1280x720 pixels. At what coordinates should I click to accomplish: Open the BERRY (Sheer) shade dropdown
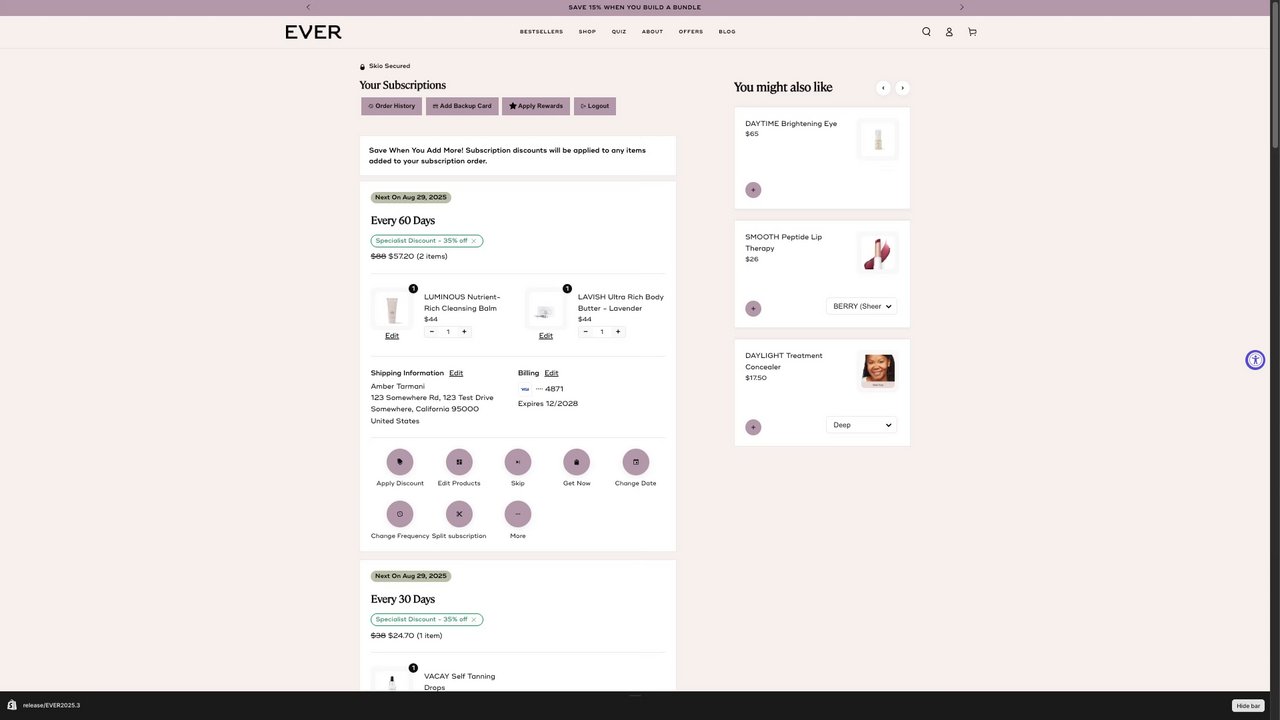pos(861,306)
